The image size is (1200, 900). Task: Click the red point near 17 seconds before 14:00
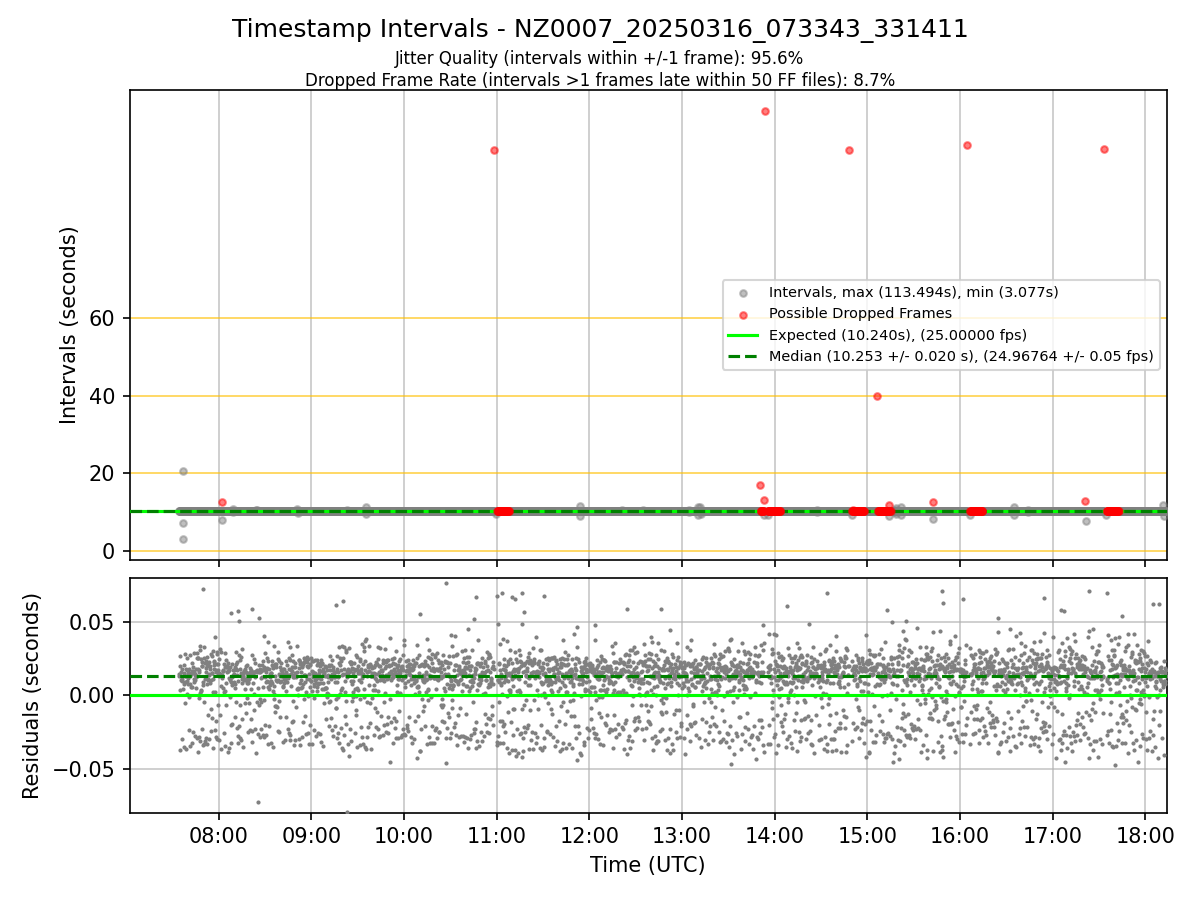click(760, 485)
